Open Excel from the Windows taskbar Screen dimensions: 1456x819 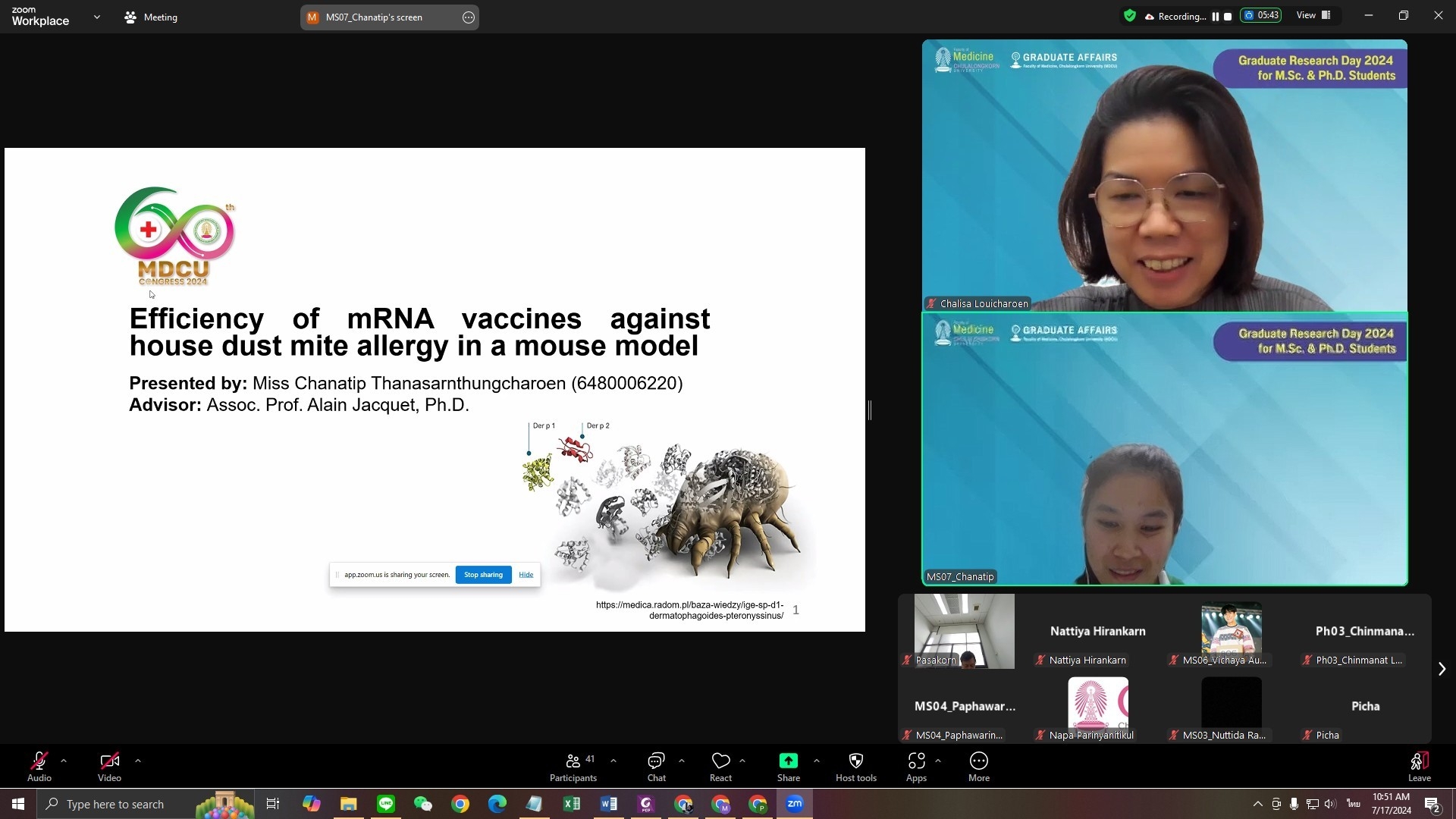point(572,804)
